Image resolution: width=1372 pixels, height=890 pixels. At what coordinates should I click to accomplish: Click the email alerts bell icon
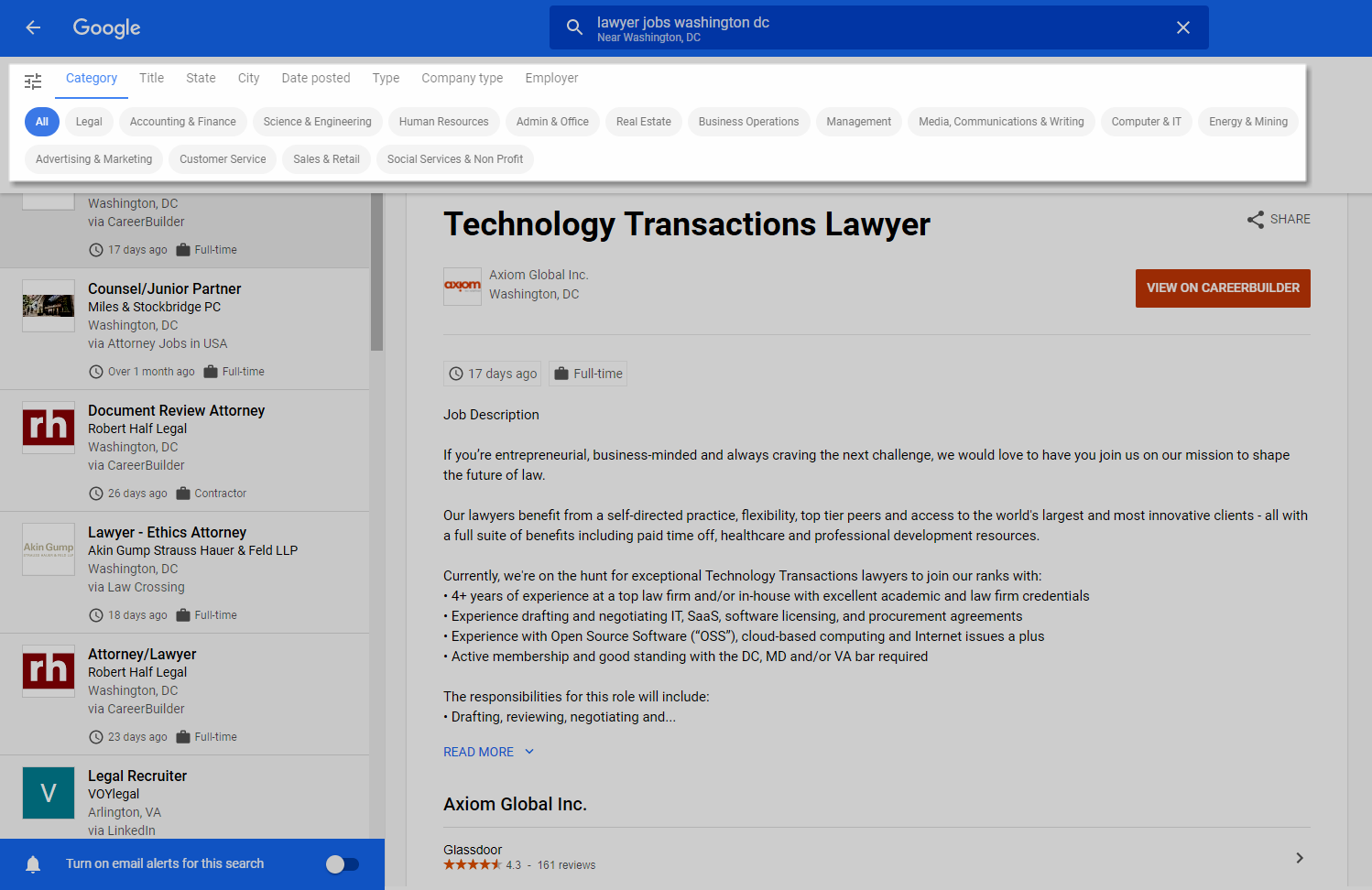[x=33, y=864]
